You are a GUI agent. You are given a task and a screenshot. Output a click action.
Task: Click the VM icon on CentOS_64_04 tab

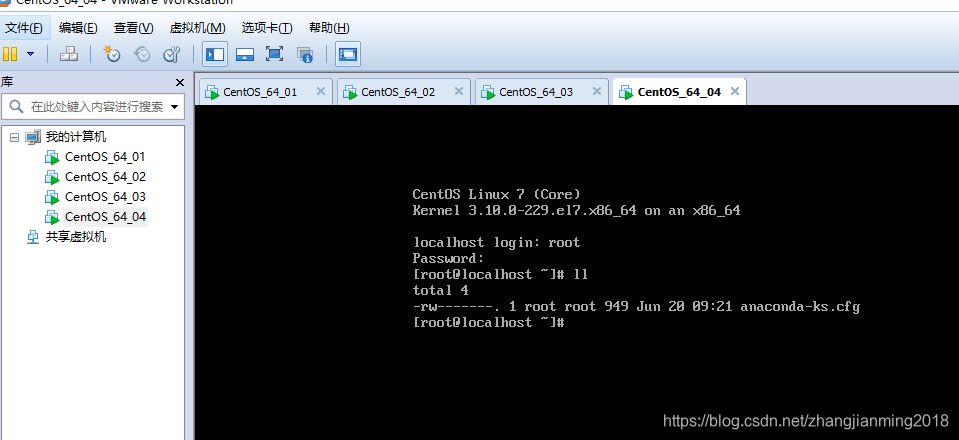[626, 92]
